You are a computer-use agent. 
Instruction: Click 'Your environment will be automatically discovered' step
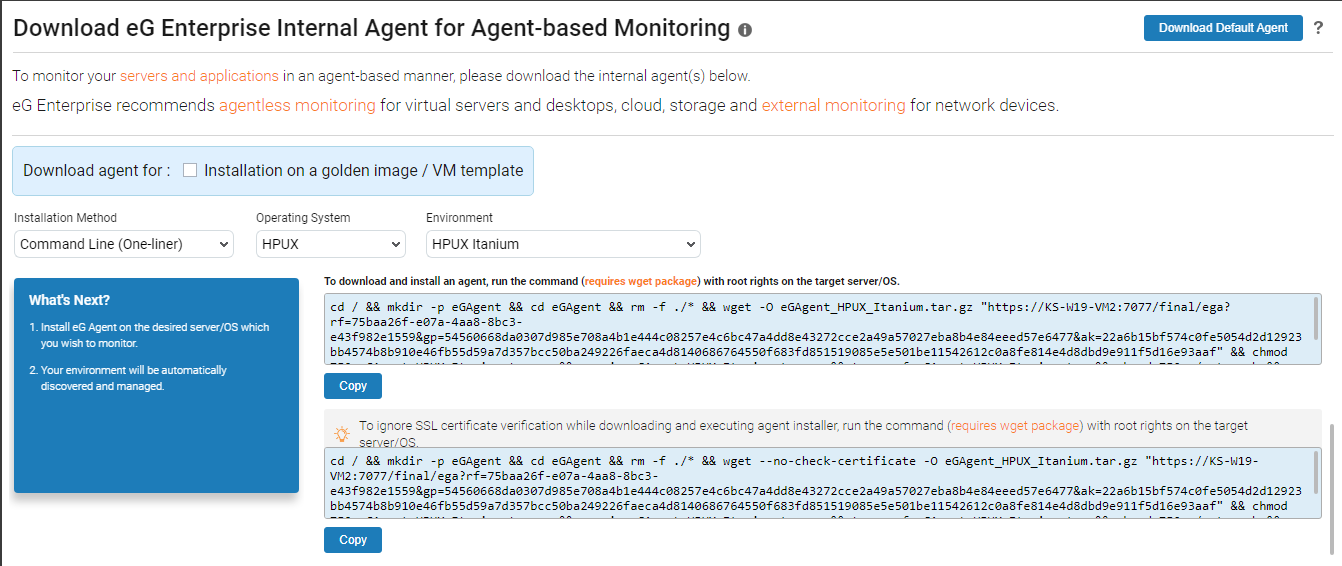coord(134,378)
